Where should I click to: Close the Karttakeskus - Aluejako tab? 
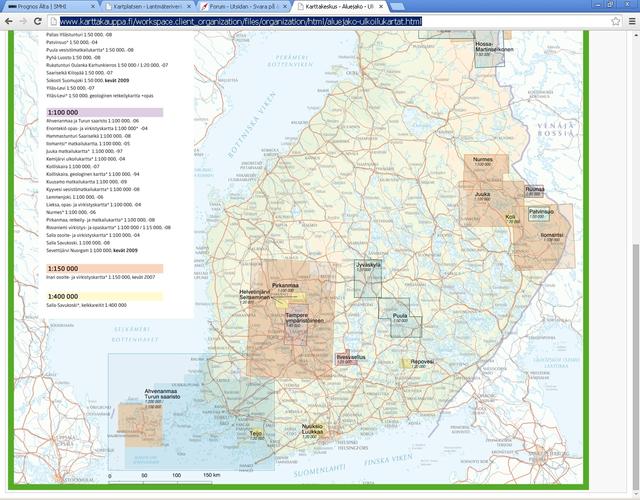pos(381,7)
